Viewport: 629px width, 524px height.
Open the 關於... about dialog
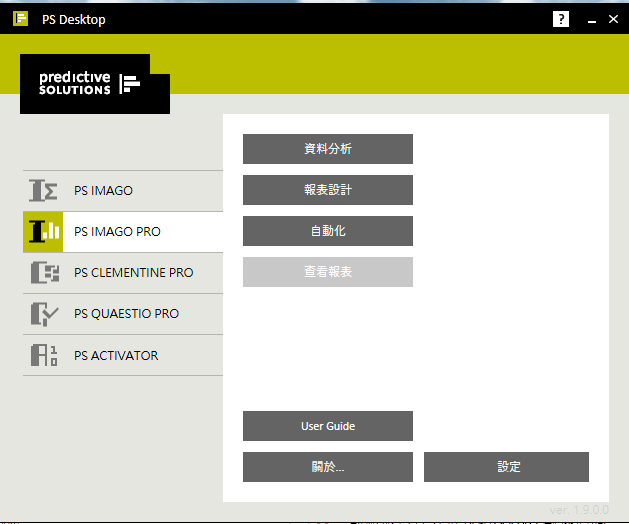[328, 467]
